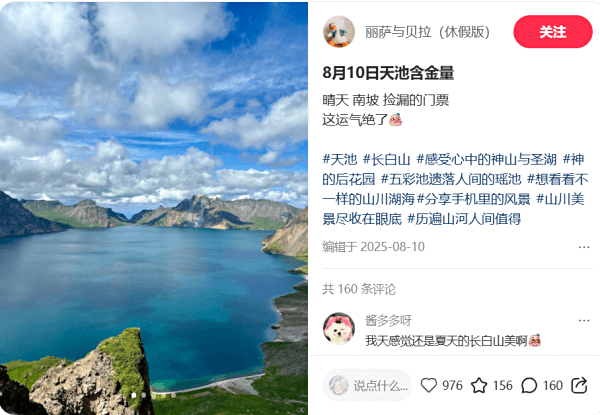Open the #历遍山河人间值得 hashtag
Screen dimensions: 600x415
point(464,219)
